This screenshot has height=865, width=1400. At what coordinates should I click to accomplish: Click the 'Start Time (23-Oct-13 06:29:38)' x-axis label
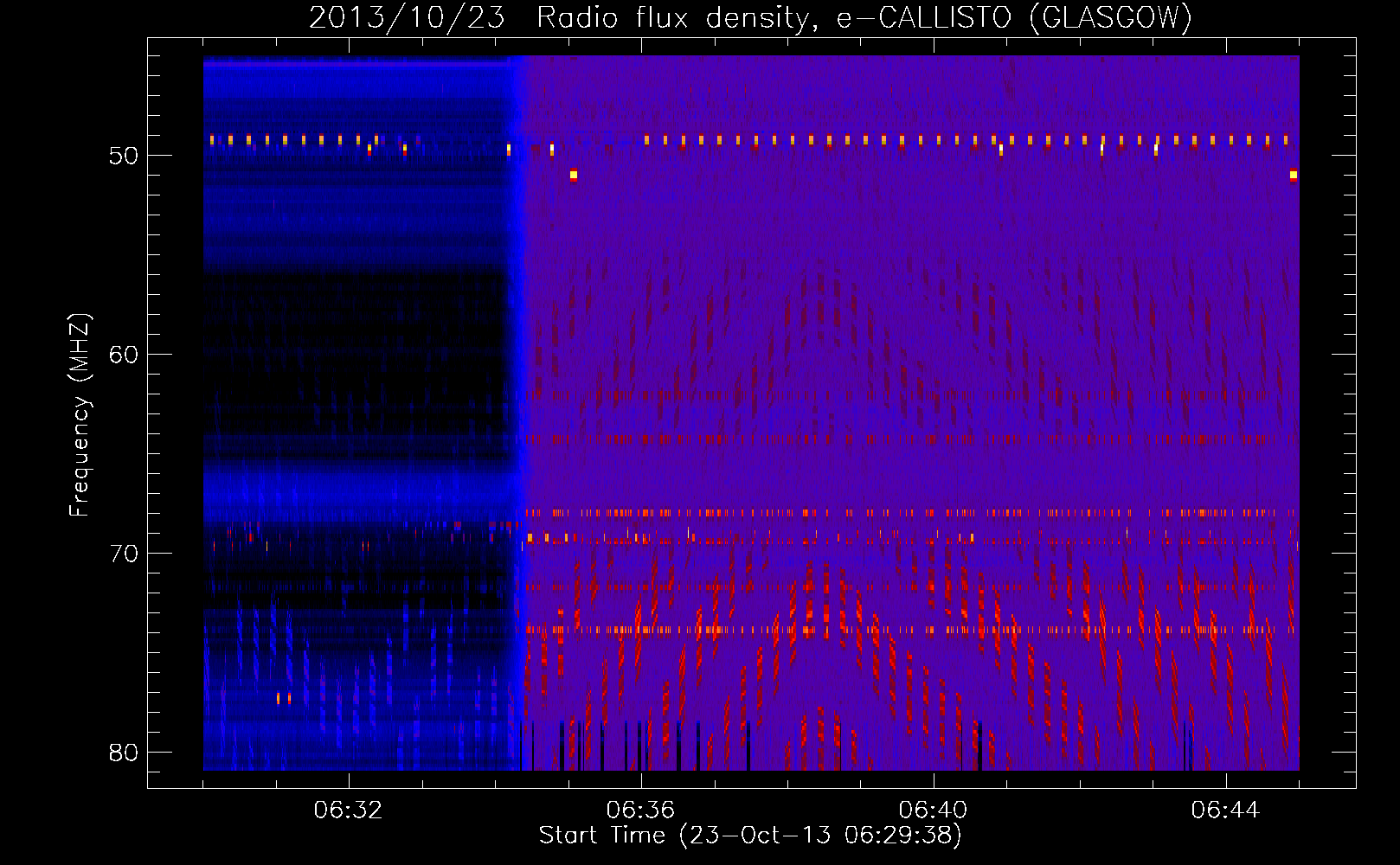(x=750, y=836)
